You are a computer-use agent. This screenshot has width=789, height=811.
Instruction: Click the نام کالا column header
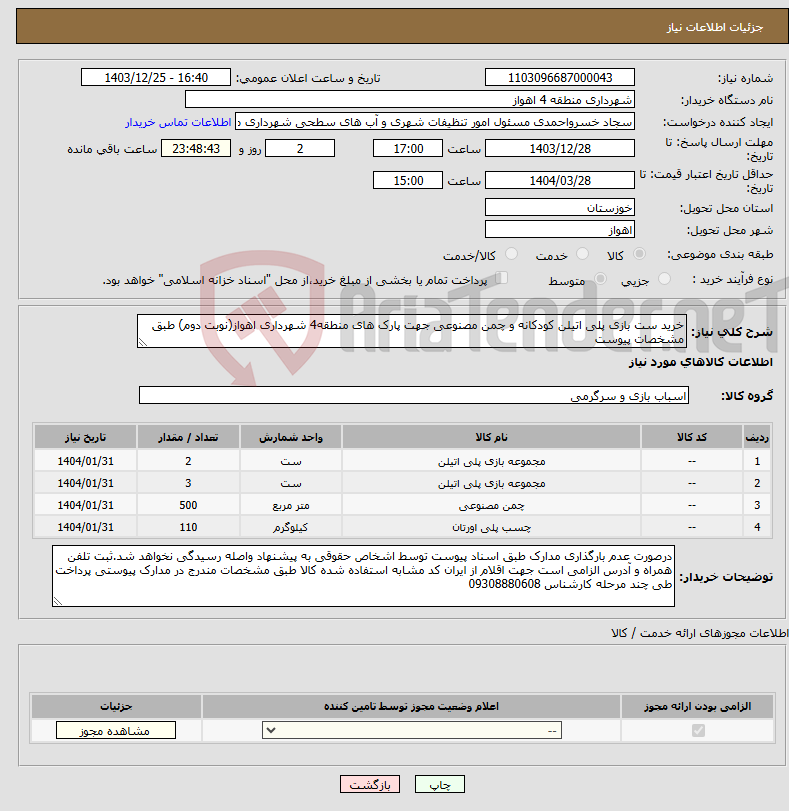click(492, 437)
